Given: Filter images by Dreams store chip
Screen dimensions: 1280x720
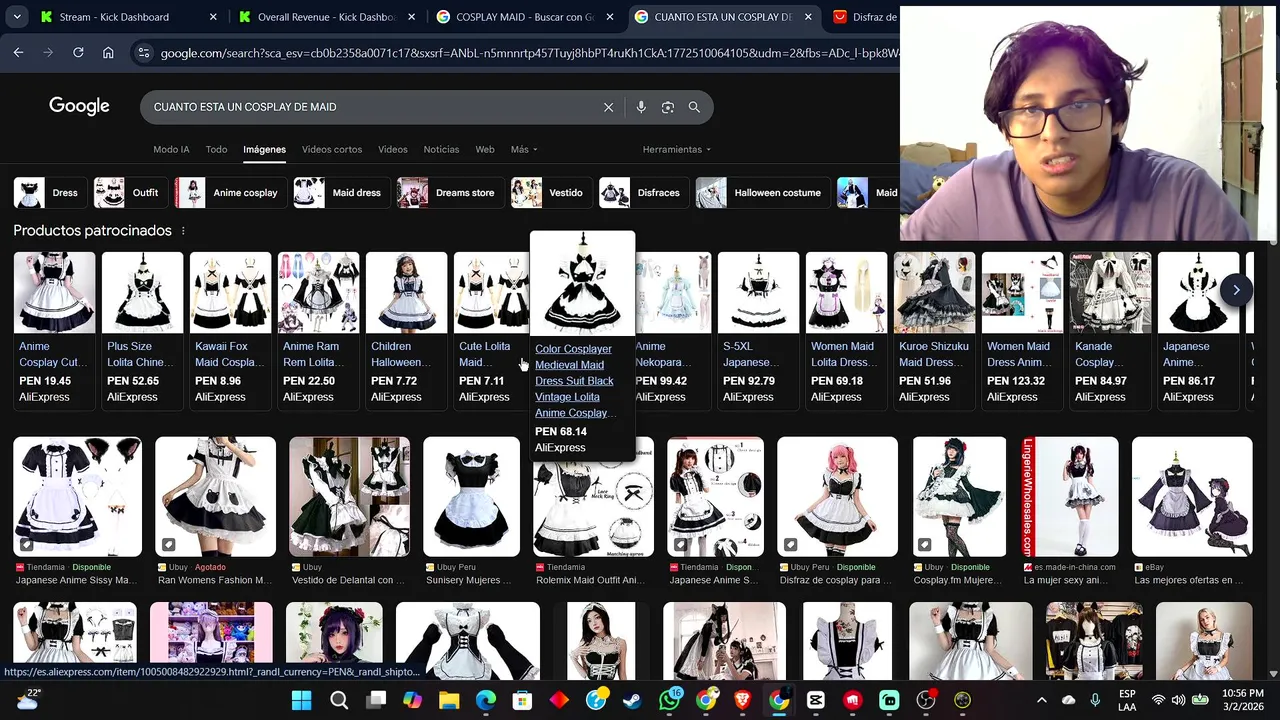Looking at the screenshot, I should pyautogui.click(x=450, y=193).
